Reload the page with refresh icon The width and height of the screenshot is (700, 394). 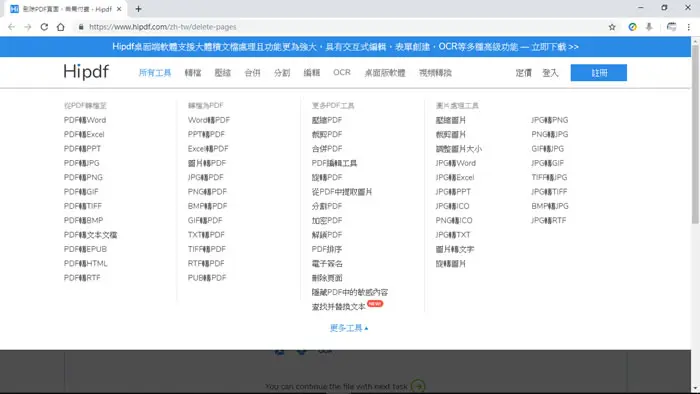[x=44, y=27]
